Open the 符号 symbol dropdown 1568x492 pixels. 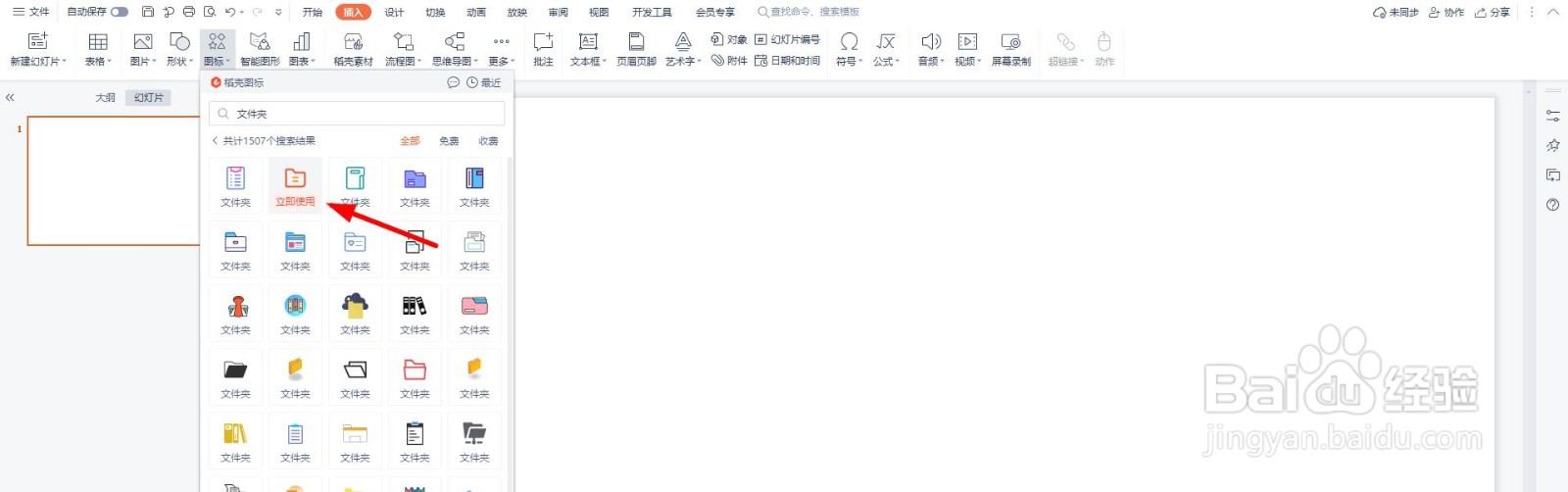tap(849, 61)
